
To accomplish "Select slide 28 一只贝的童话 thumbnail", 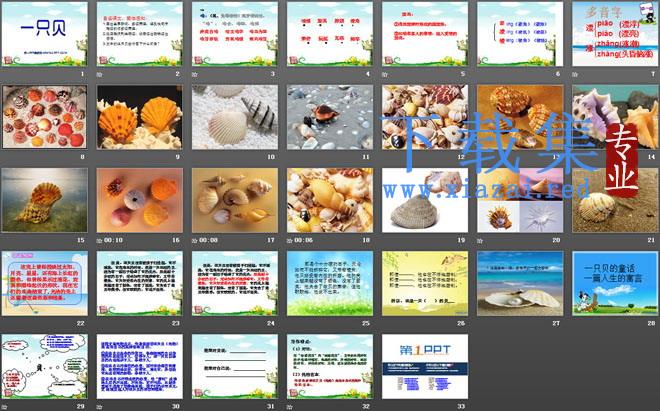I will (x=615, y=283).
